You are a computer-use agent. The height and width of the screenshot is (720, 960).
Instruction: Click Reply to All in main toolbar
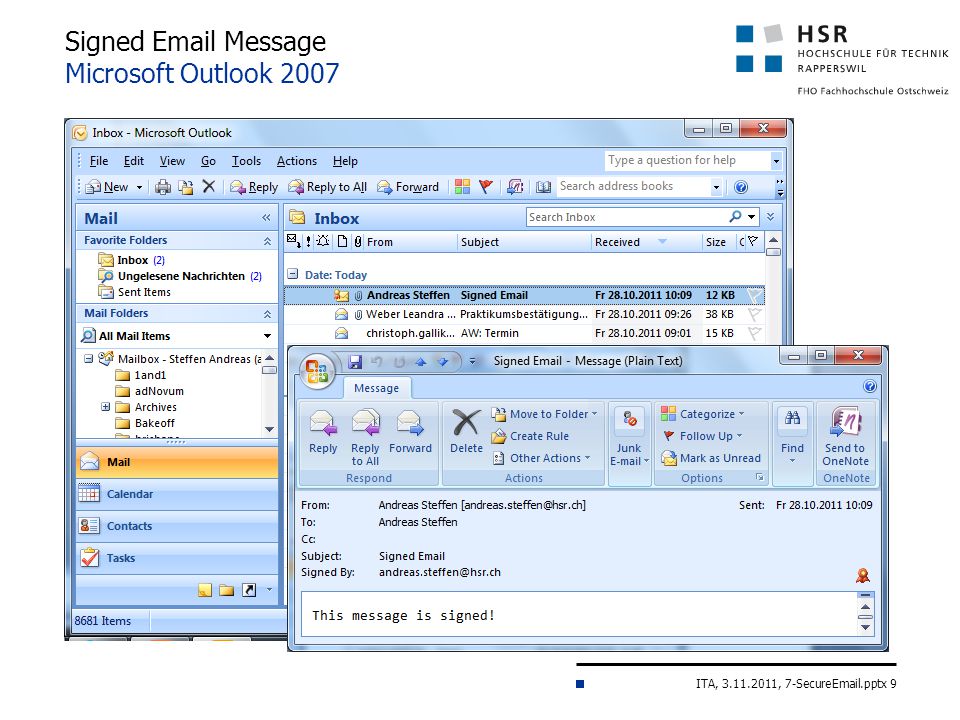328,187
